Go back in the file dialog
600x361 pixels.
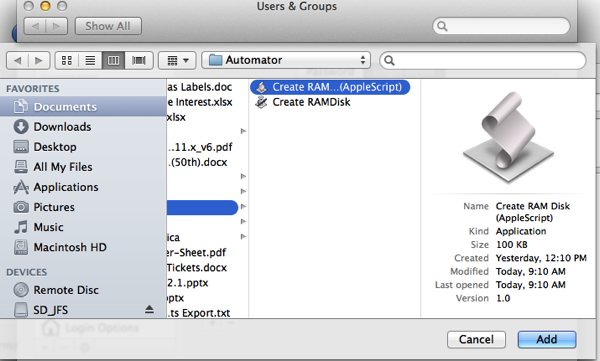coord(18,60)
